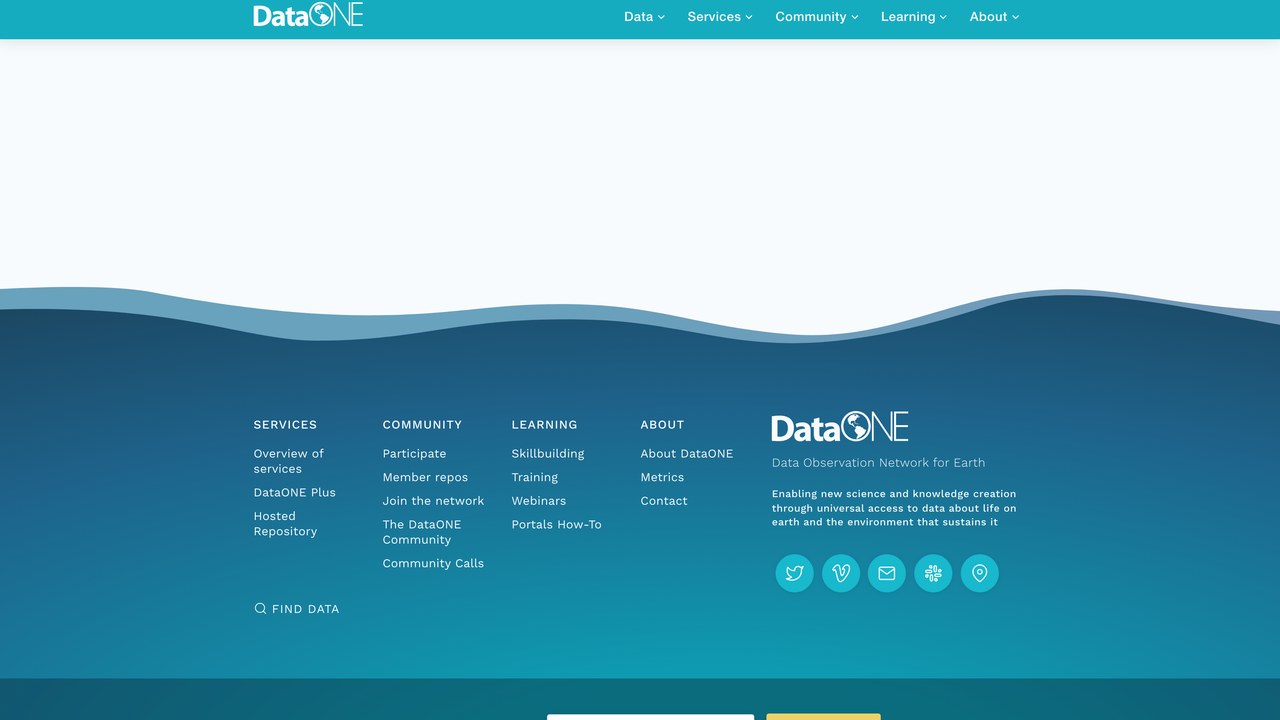
Task: Open the Vimeo channel icon
Action: [x=841, y=573]
